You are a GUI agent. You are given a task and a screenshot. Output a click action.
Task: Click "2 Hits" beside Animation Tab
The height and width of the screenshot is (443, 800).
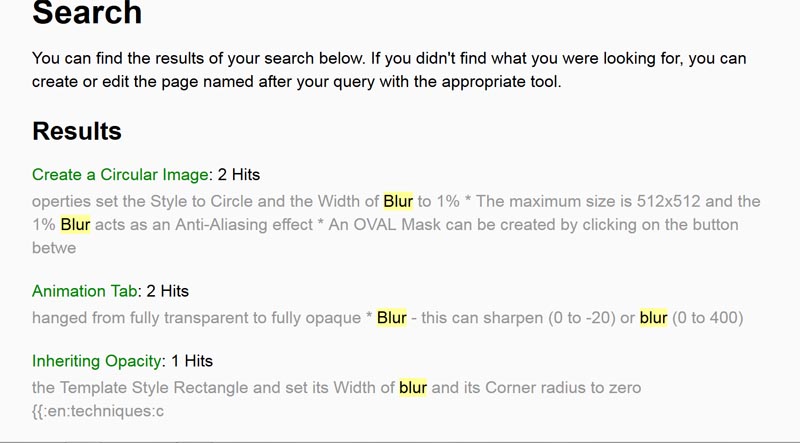[x=165, y=291]
